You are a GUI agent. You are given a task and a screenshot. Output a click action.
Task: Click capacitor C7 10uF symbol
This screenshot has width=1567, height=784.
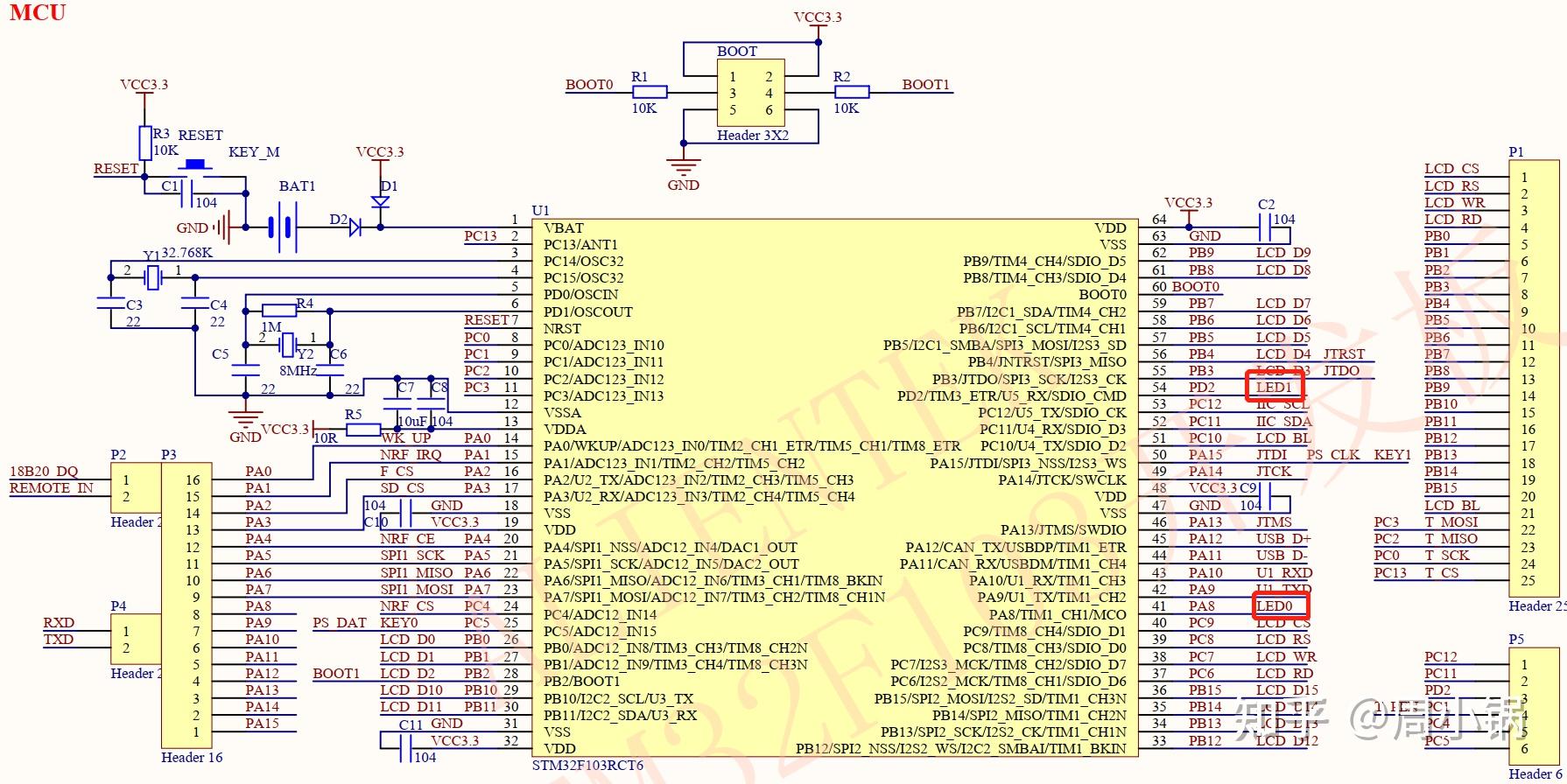(397, 404)
